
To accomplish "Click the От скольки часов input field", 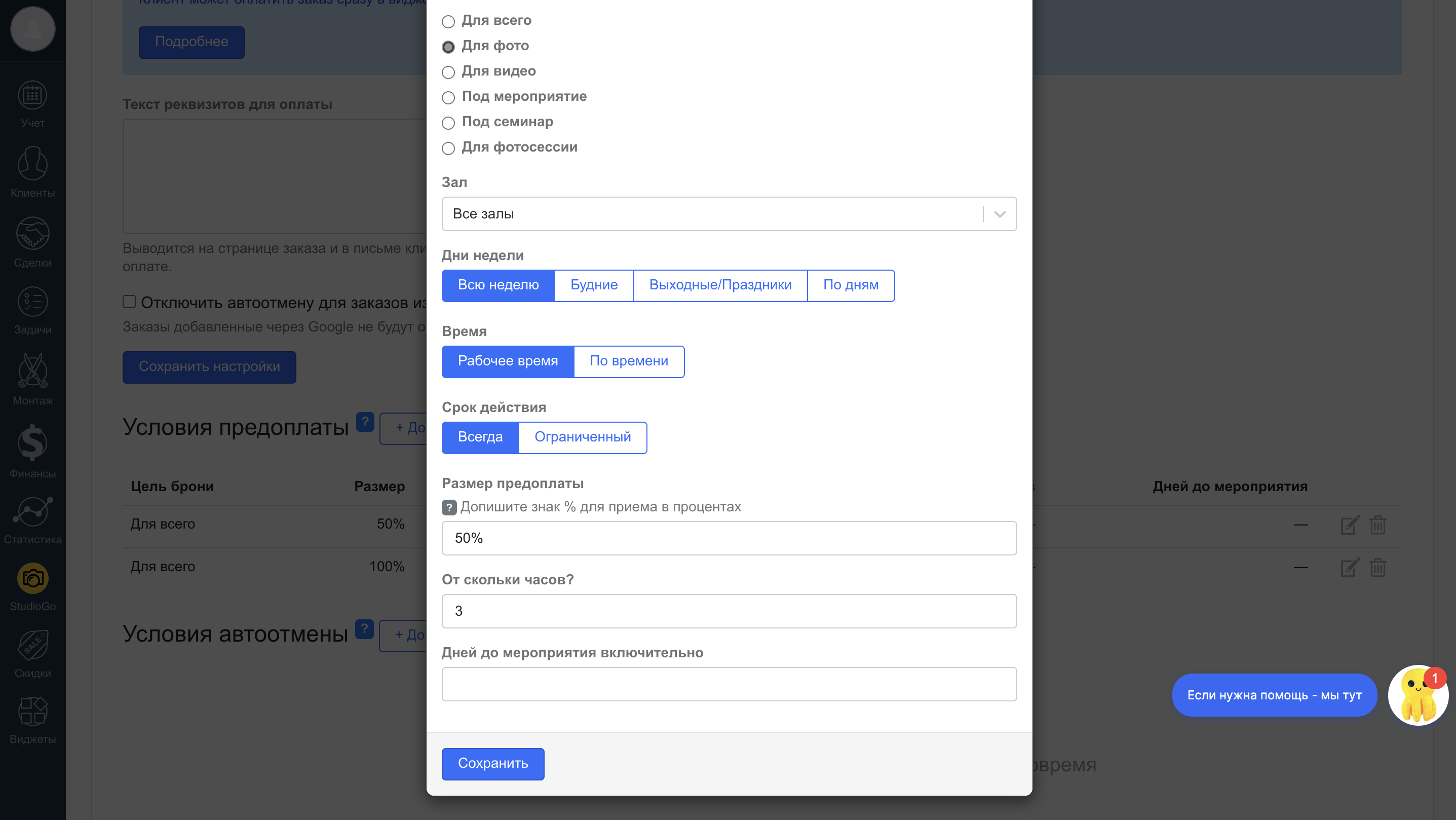I will (729, 611).
